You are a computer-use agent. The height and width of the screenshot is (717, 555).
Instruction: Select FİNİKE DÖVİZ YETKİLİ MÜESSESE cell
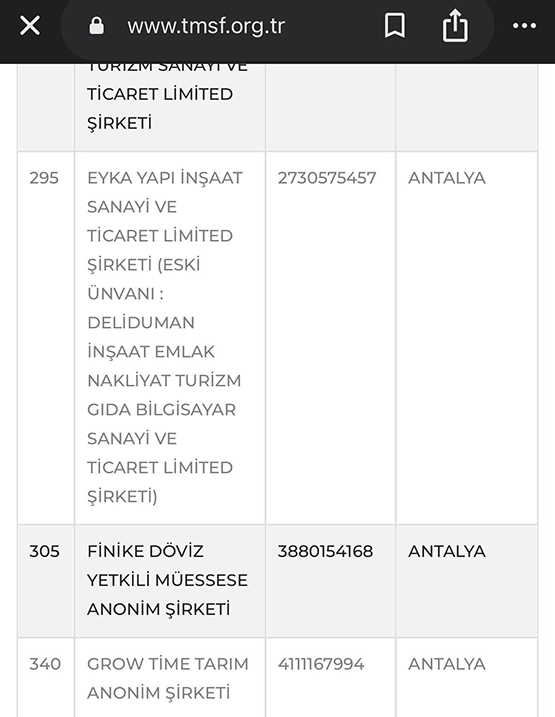pyautogui.click(x=170, y=581)
